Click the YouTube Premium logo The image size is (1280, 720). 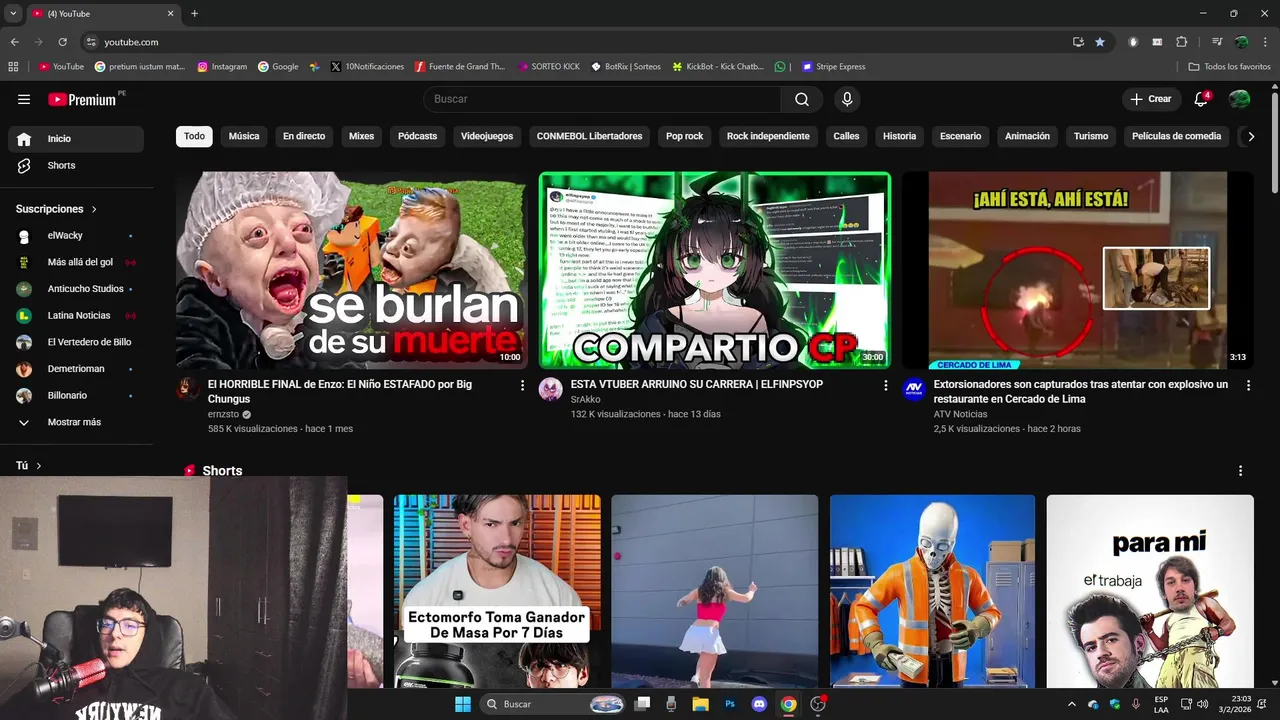coord(82,99)
